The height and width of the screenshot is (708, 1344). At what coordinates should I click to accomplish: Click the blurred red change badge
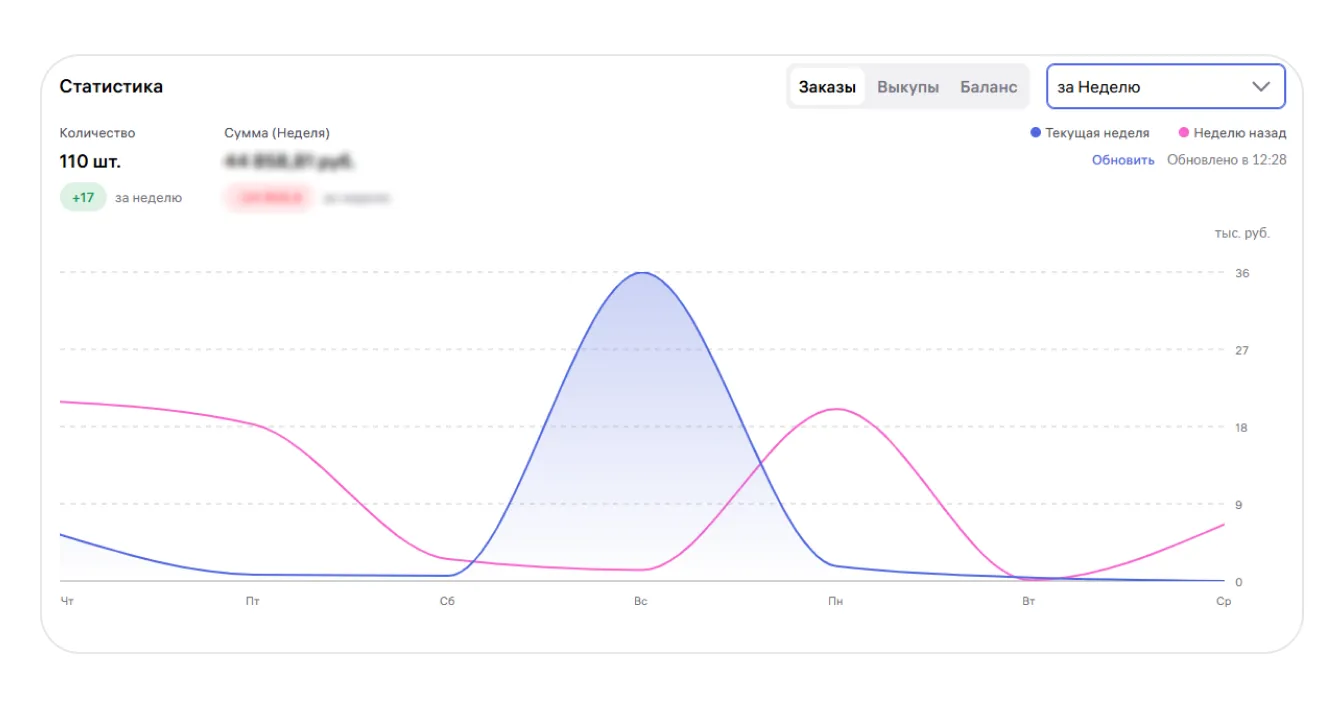coord(268,198)
